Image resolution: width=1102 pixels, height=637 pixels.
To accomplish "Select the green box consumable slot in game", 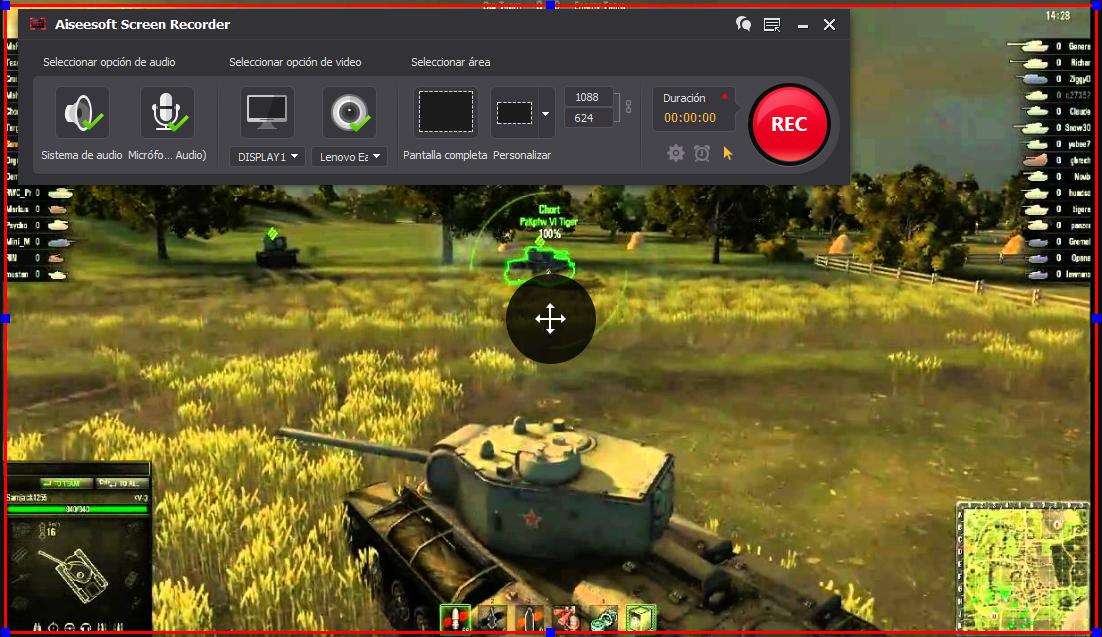I will pos(640,618).
